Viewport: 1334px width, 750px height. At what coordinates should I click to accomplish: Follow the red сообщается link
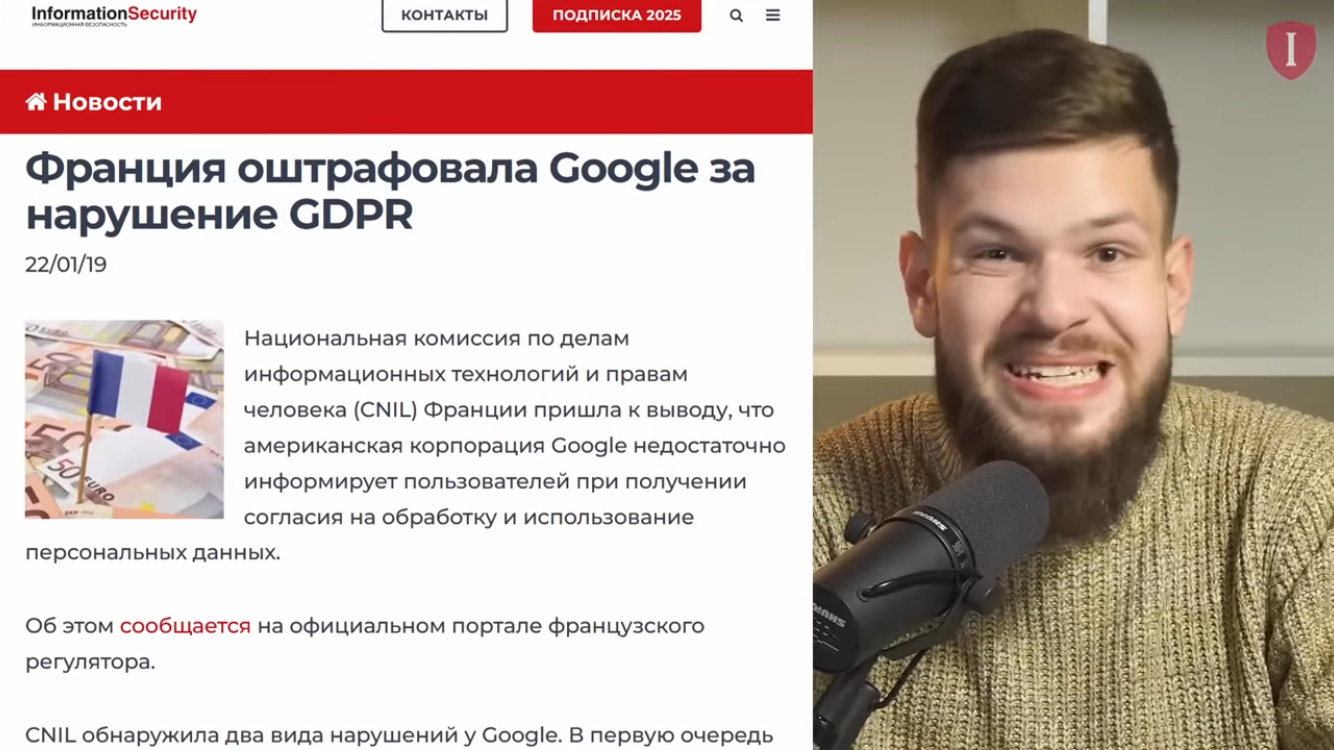click(x=185, y=626)
